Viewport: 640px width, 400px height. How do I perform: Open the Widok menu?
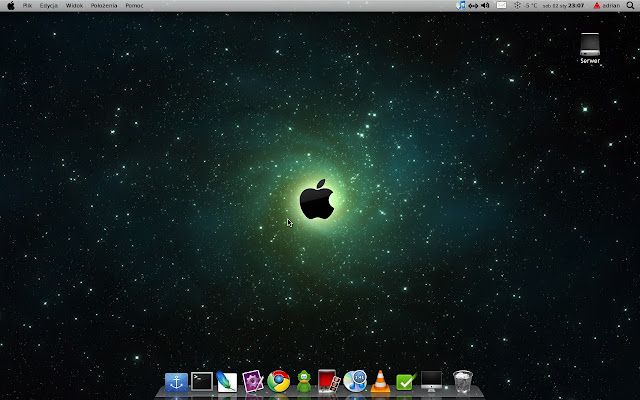74,6
